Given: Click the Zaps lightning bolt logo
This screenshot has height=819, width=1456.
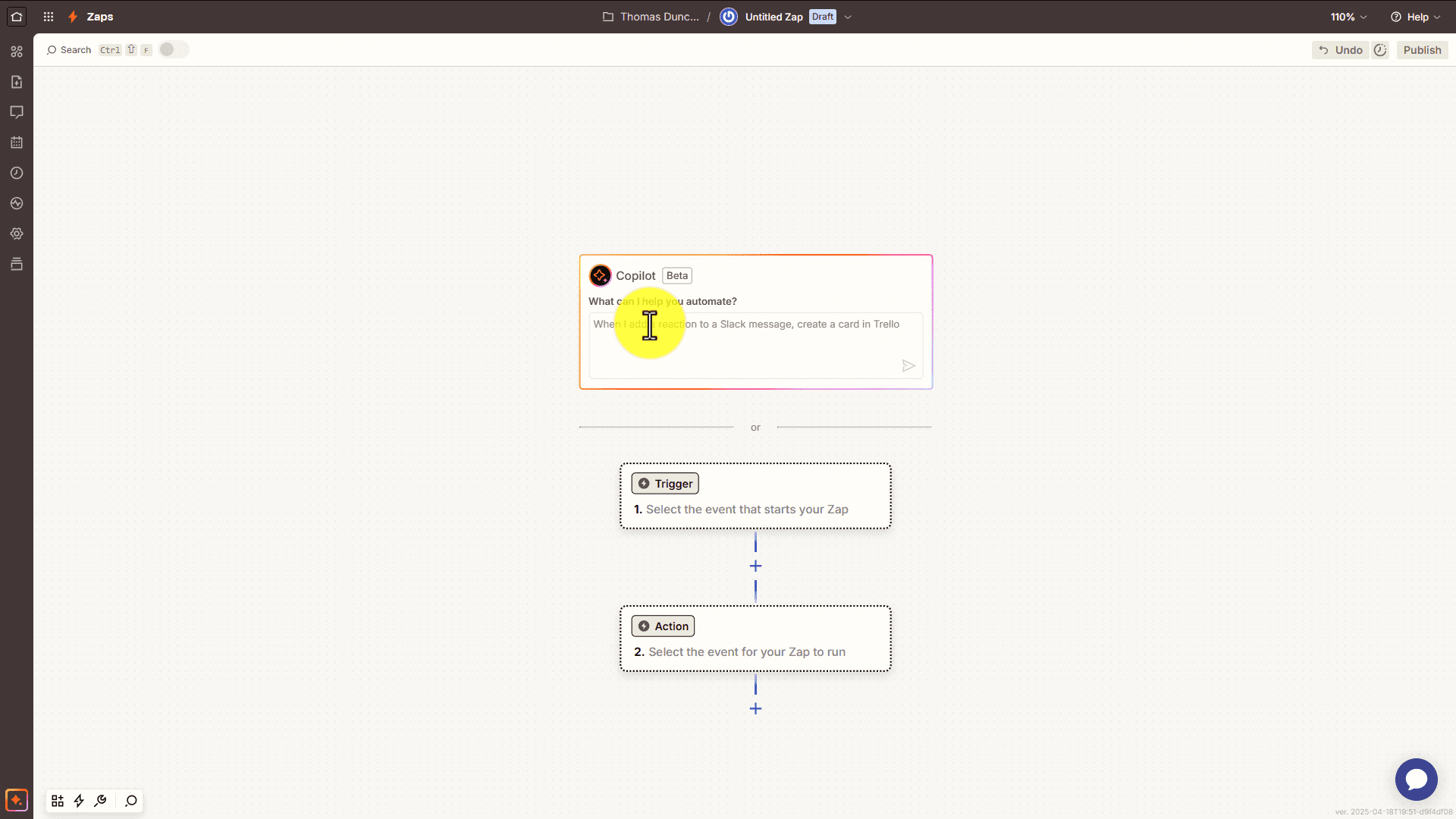Looking at the screenshot, I should point(73,17).
